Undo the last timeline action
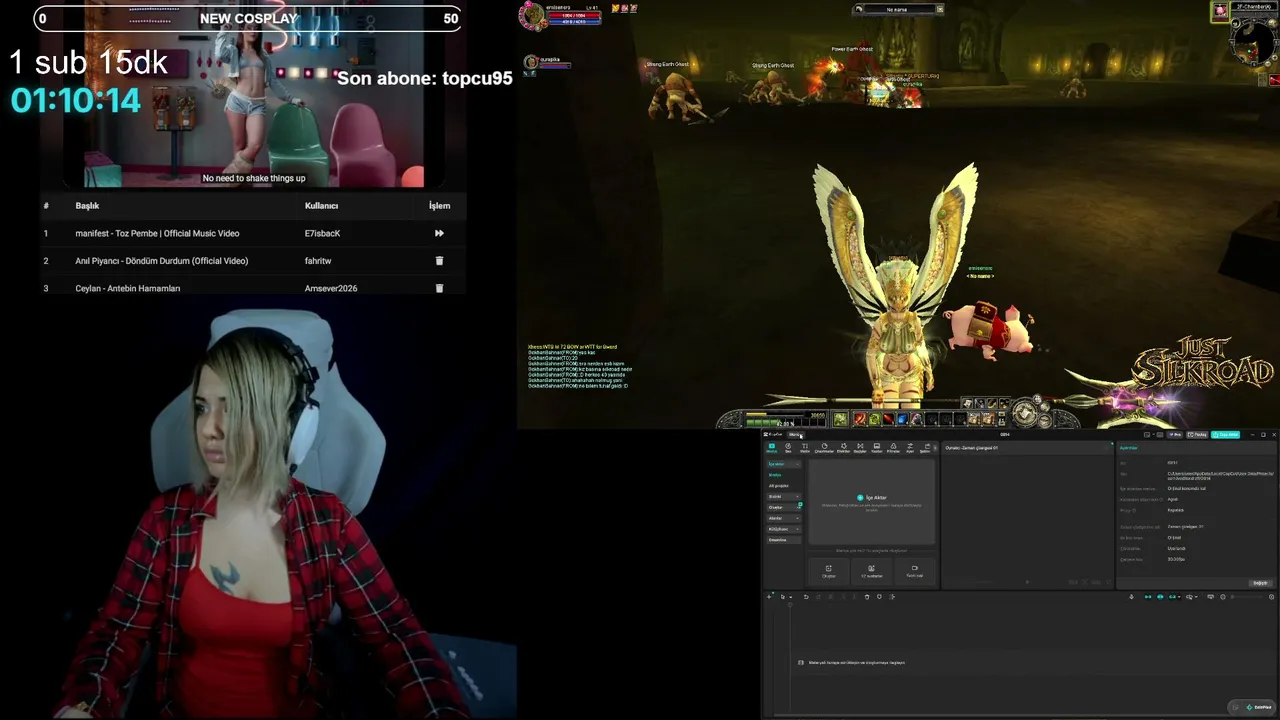 (x=806, y=597)
